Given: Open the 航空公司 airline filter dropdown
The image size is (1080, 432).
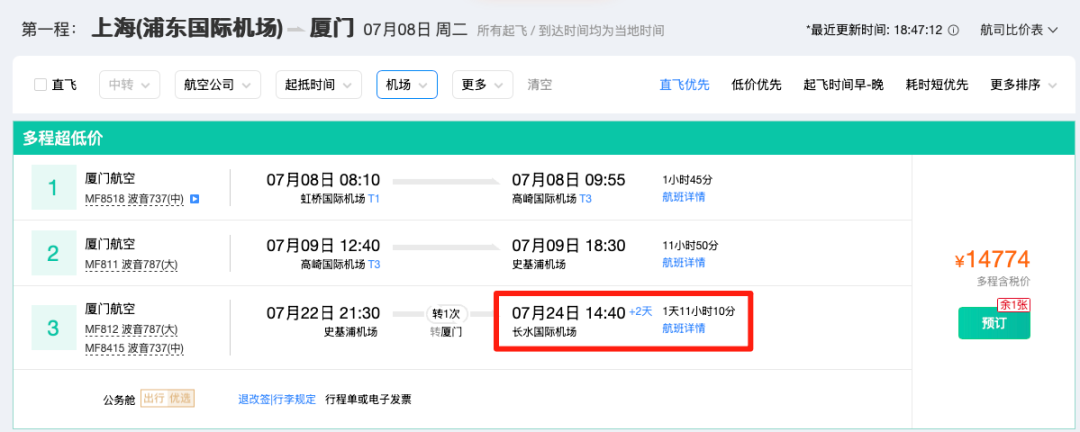Looking at the screenshot, I should point(218,85).
